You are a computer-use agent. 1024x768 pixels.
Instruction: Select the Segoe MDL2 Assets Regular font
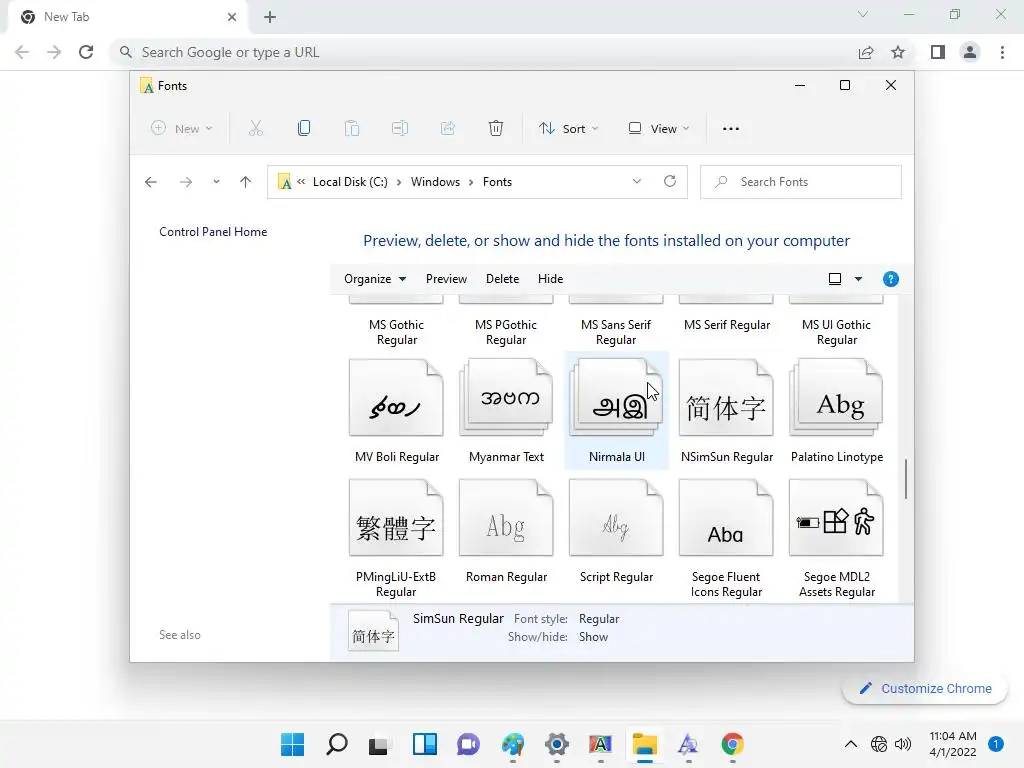coord(837,539)
